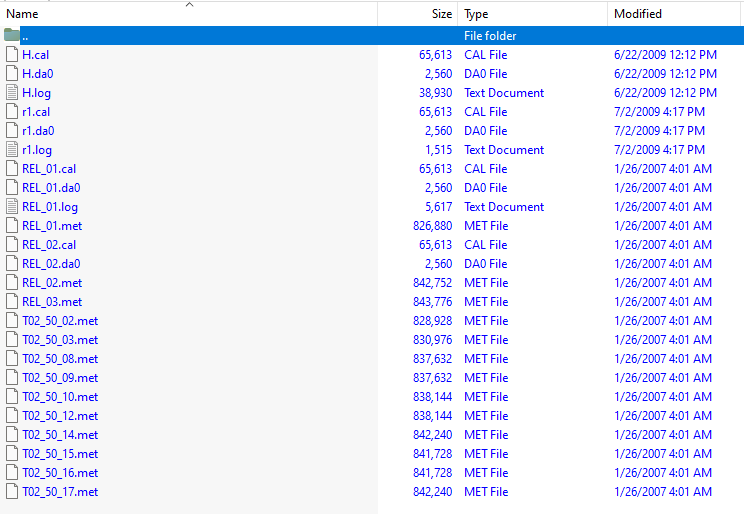Sort by the Modified column header
Image resolution: width=744 pixels, height=514 pixels.
click(638, 14)
